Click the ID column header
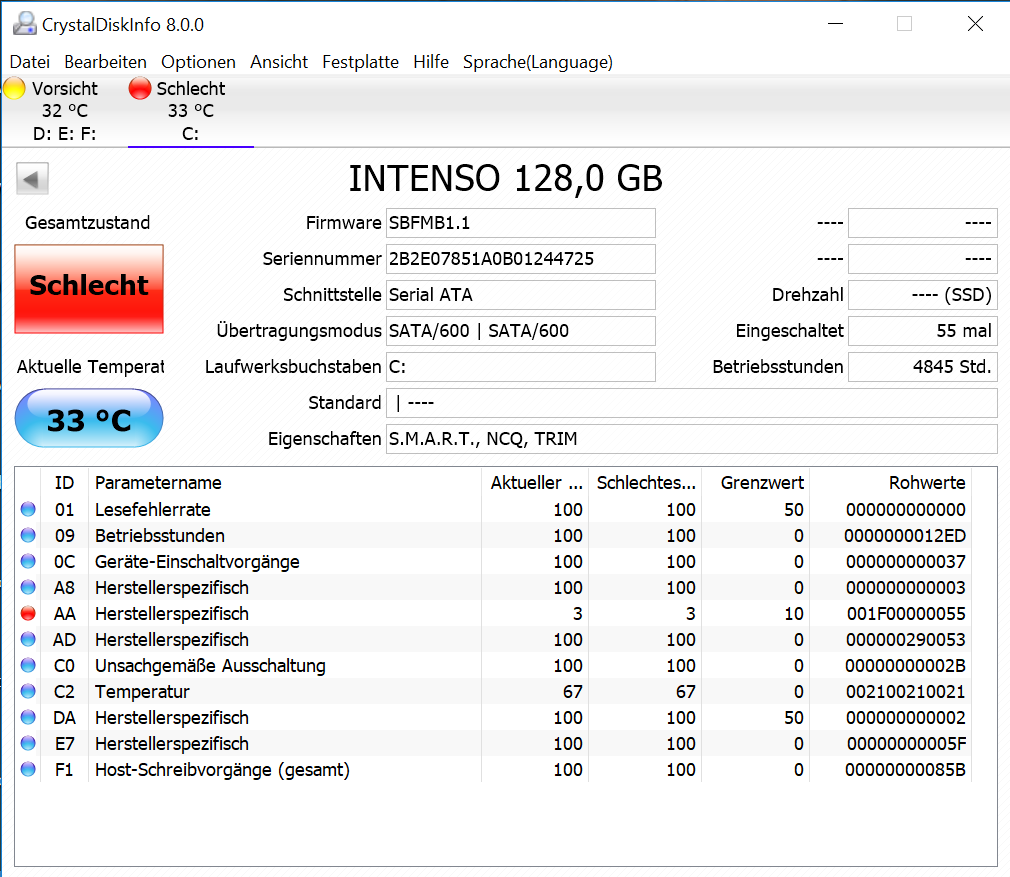Image resolution: width=1010 pixels, height=877 pixels. pyautogui.click(x=64, y=482)
